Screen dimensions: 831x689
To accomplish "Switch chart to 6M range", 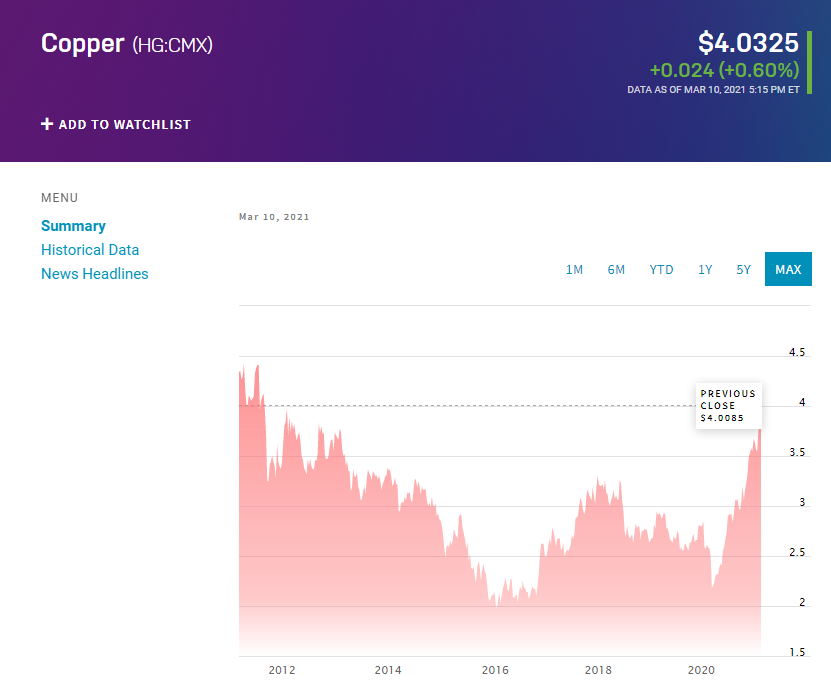I will (616, 269).
